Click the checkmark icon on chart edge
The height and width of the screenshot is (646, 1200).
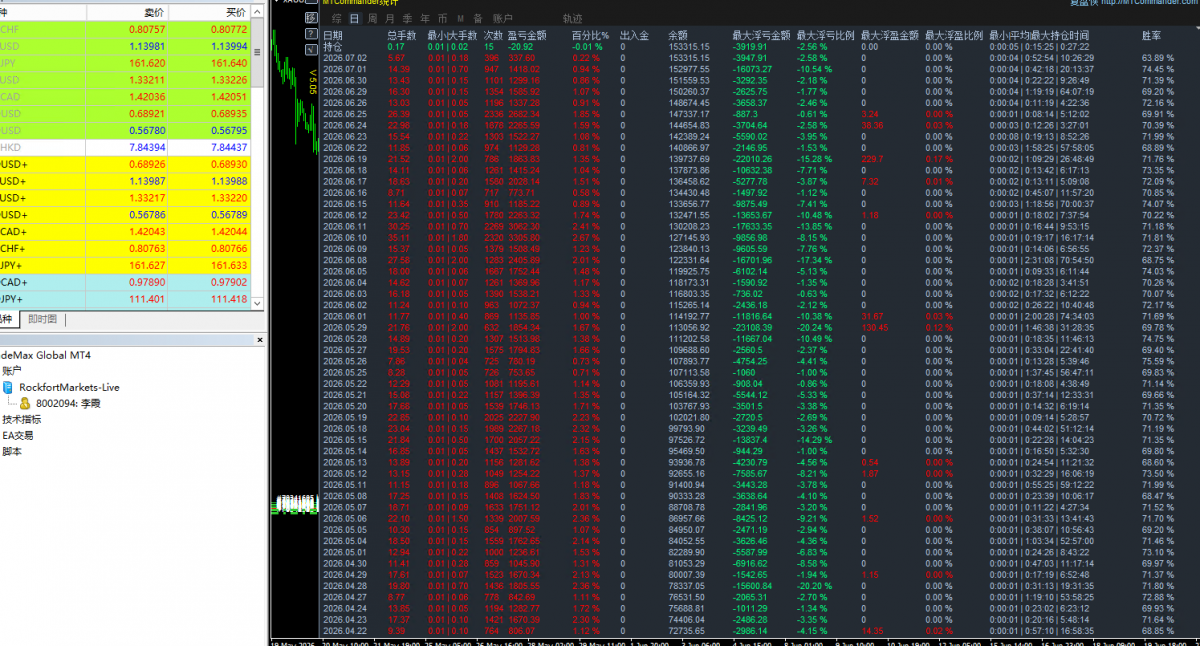tap(311, 50)
